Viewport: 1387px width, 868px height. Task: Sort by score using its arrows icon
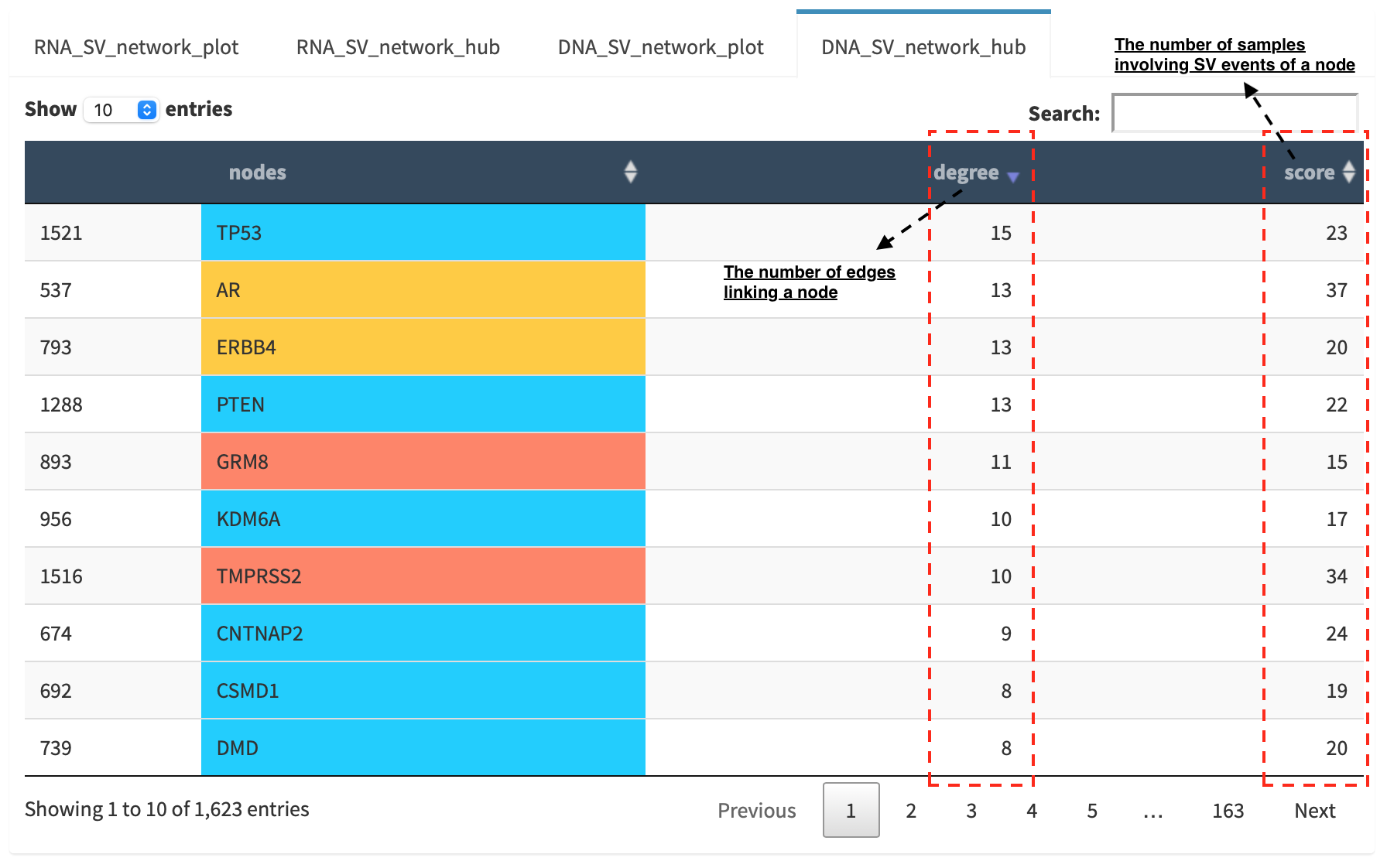[x=1349, y=172]
